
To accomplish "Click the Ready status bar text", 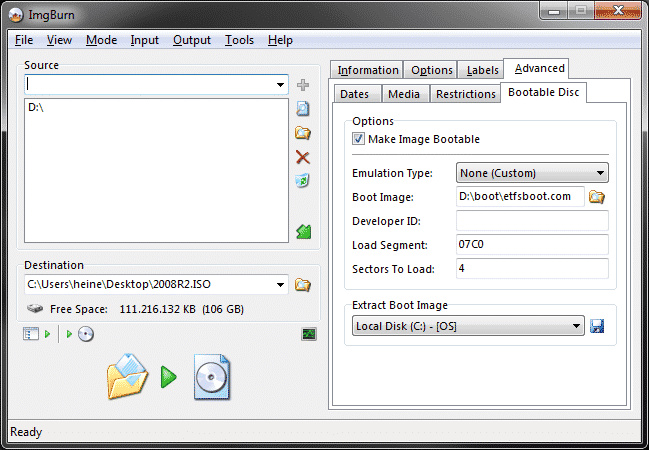I will click(x=26, y=432).
